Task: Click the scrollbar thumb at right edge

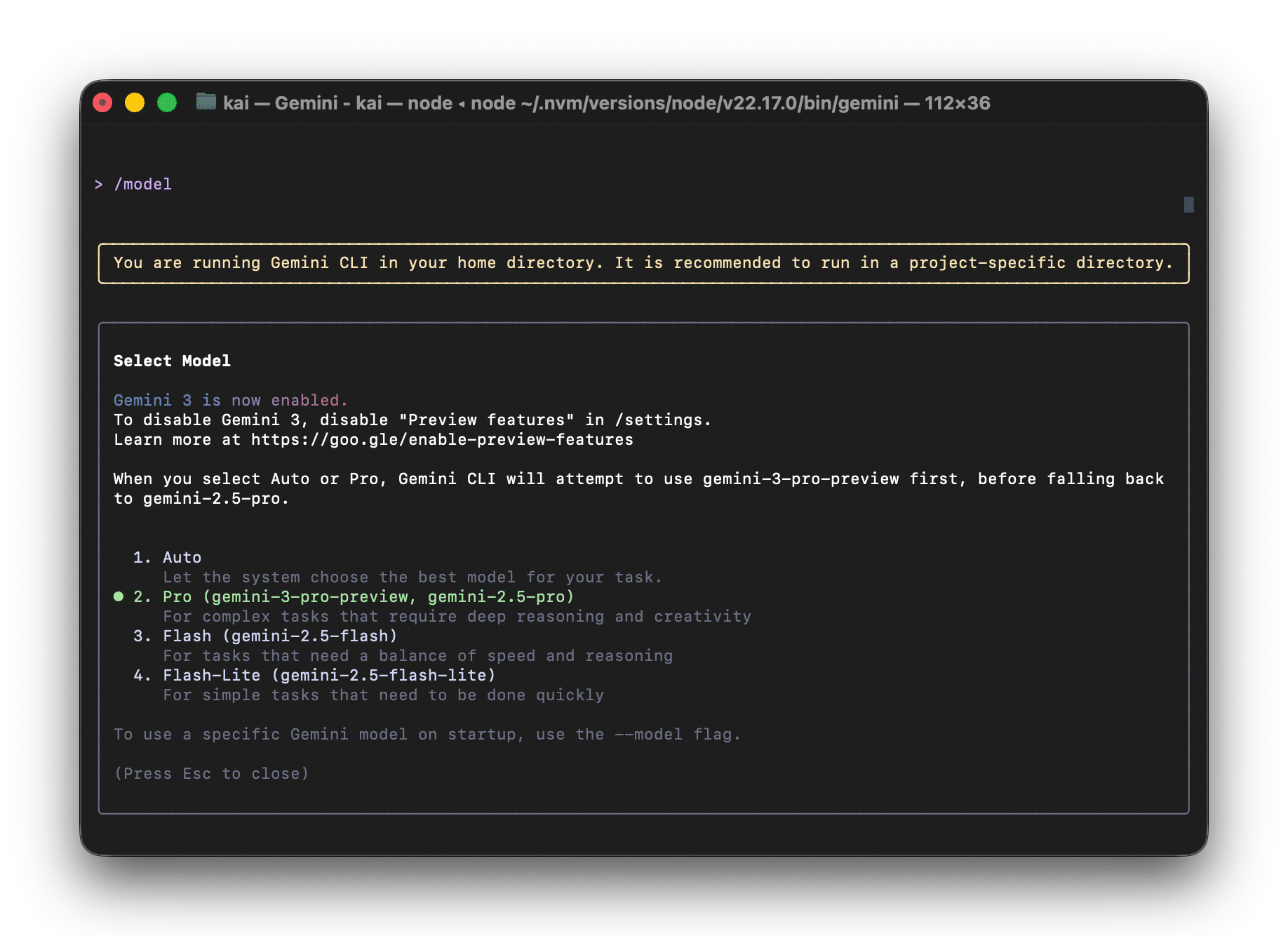Action: (x=1188, y=204)
